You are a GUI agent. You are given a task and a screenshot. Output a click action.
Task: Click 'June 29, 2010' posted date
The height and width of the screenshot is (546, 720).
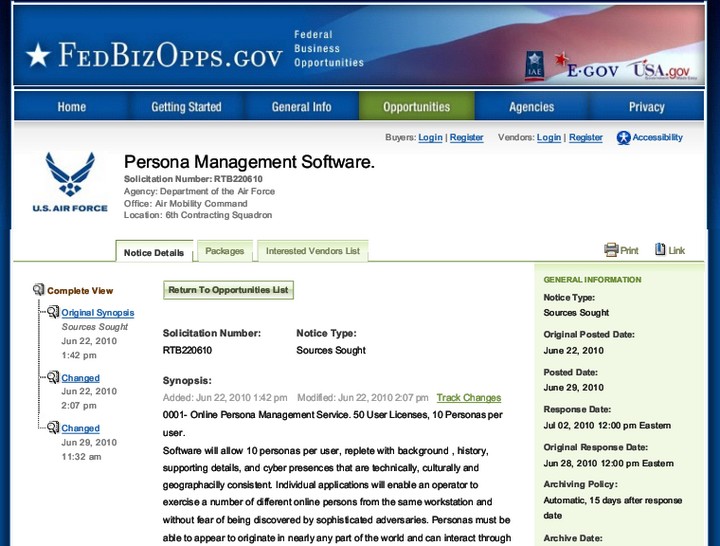coord(574,388)
